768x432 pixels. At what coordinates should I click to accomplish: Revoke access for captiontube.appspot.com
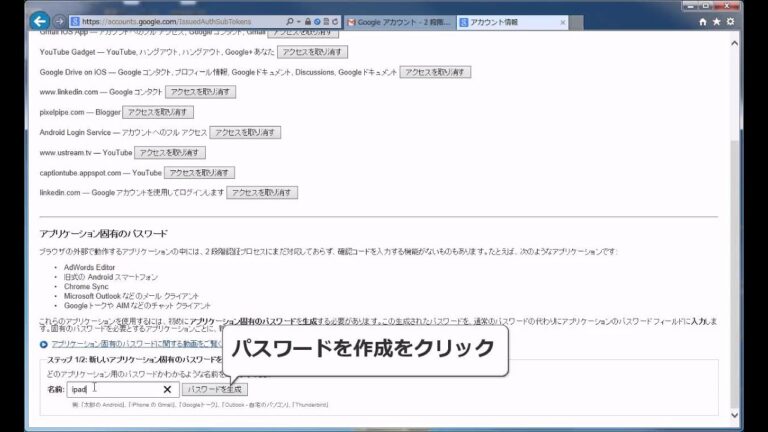click(199, 173)
